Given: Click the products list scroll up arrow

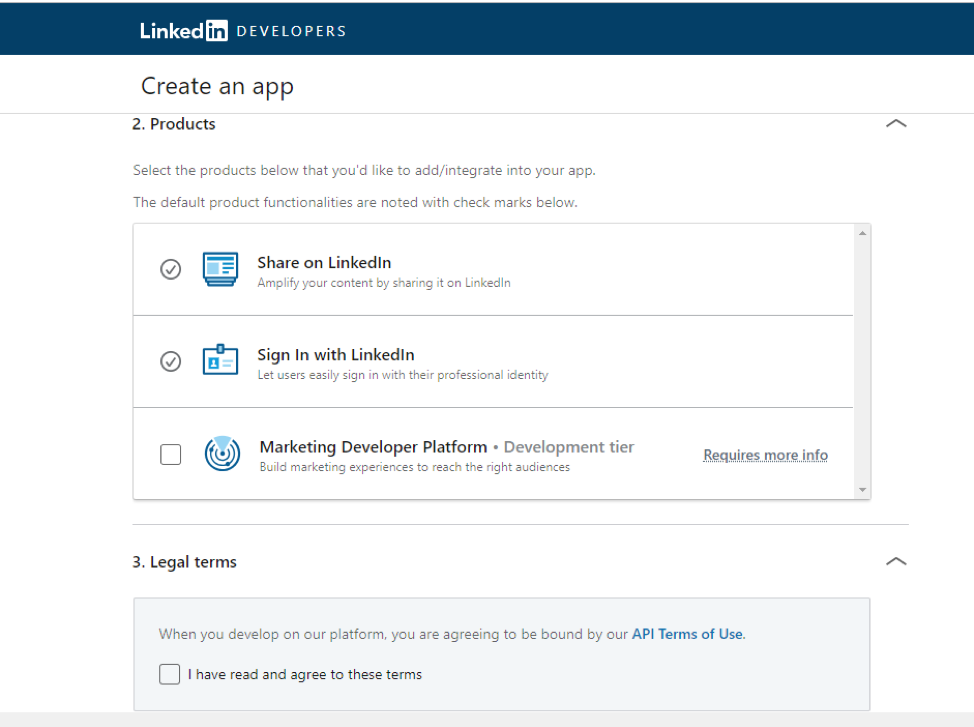Looking at the screenshot, I should tap(862, 233).
